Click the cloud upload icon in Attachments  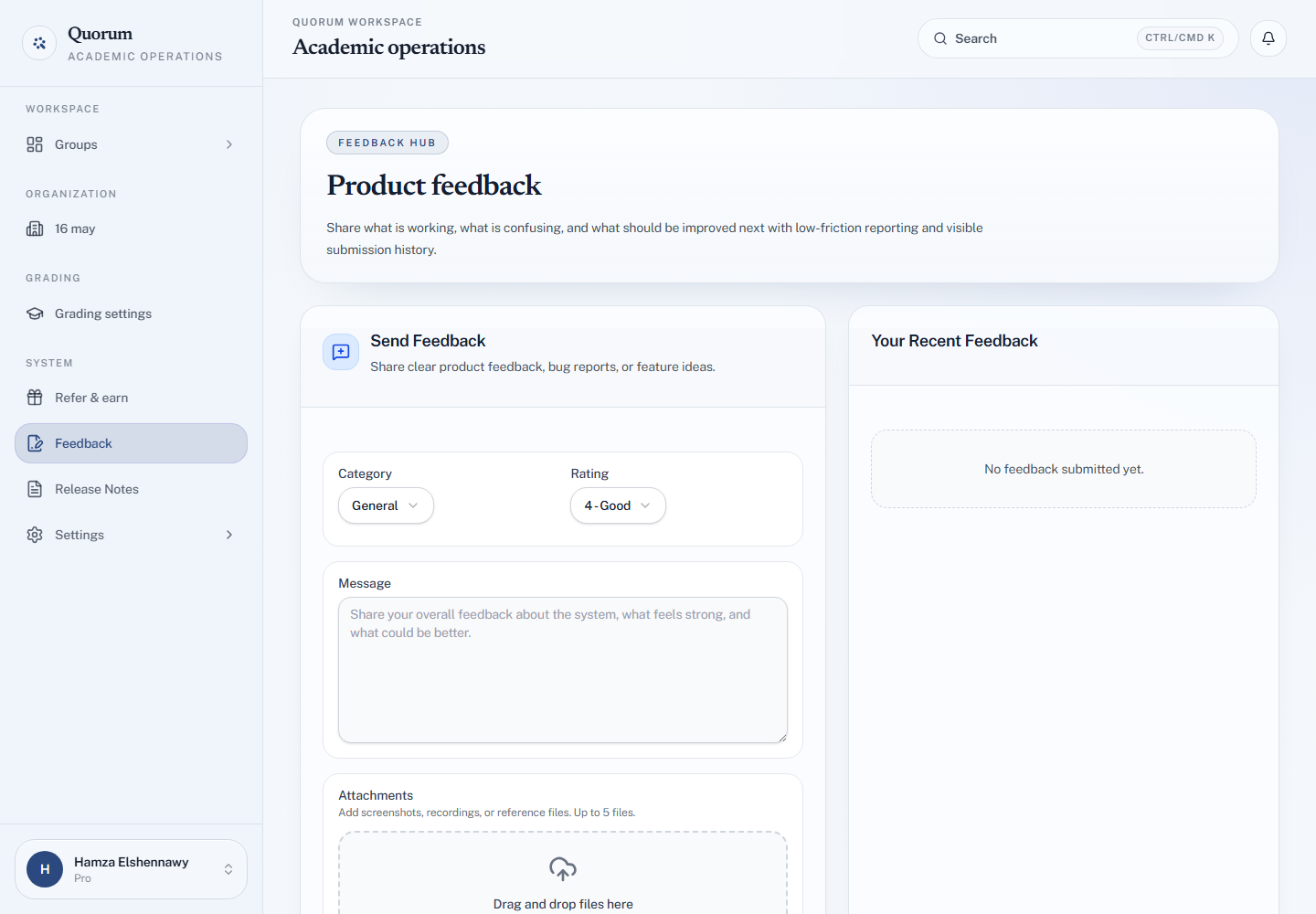click(563, 868)
